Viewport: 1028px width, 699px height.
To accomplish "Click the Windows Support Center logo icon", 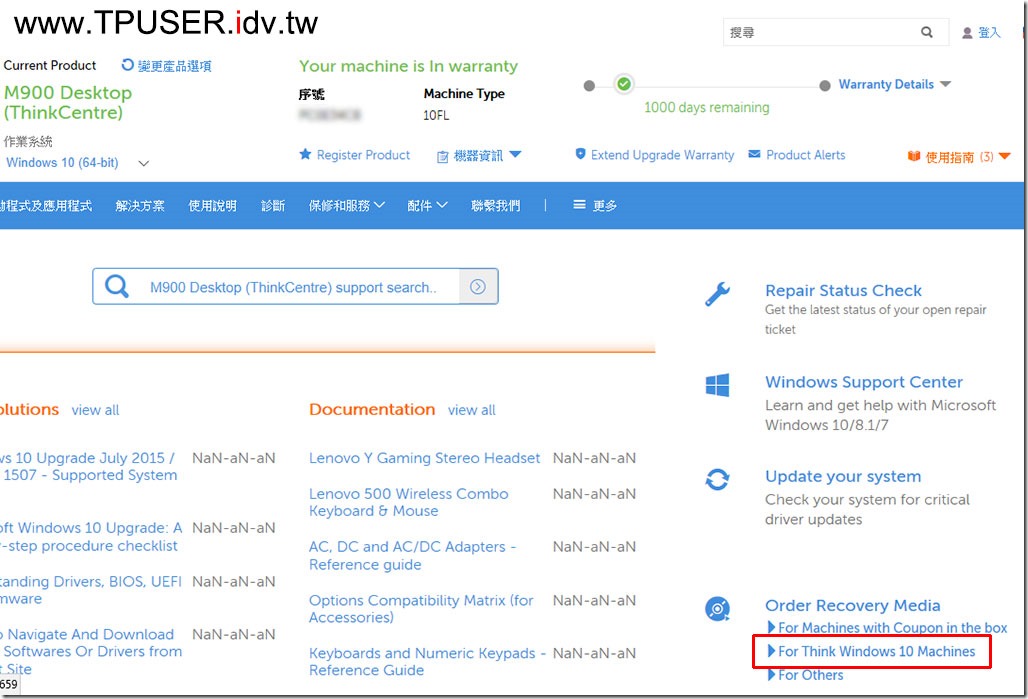I will 717,385.
